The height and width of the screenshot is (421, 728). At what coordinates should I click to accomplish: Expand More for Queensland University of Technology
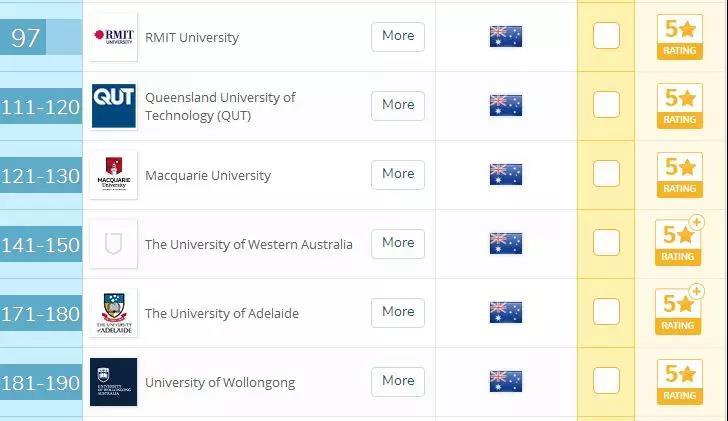[398, 105]
